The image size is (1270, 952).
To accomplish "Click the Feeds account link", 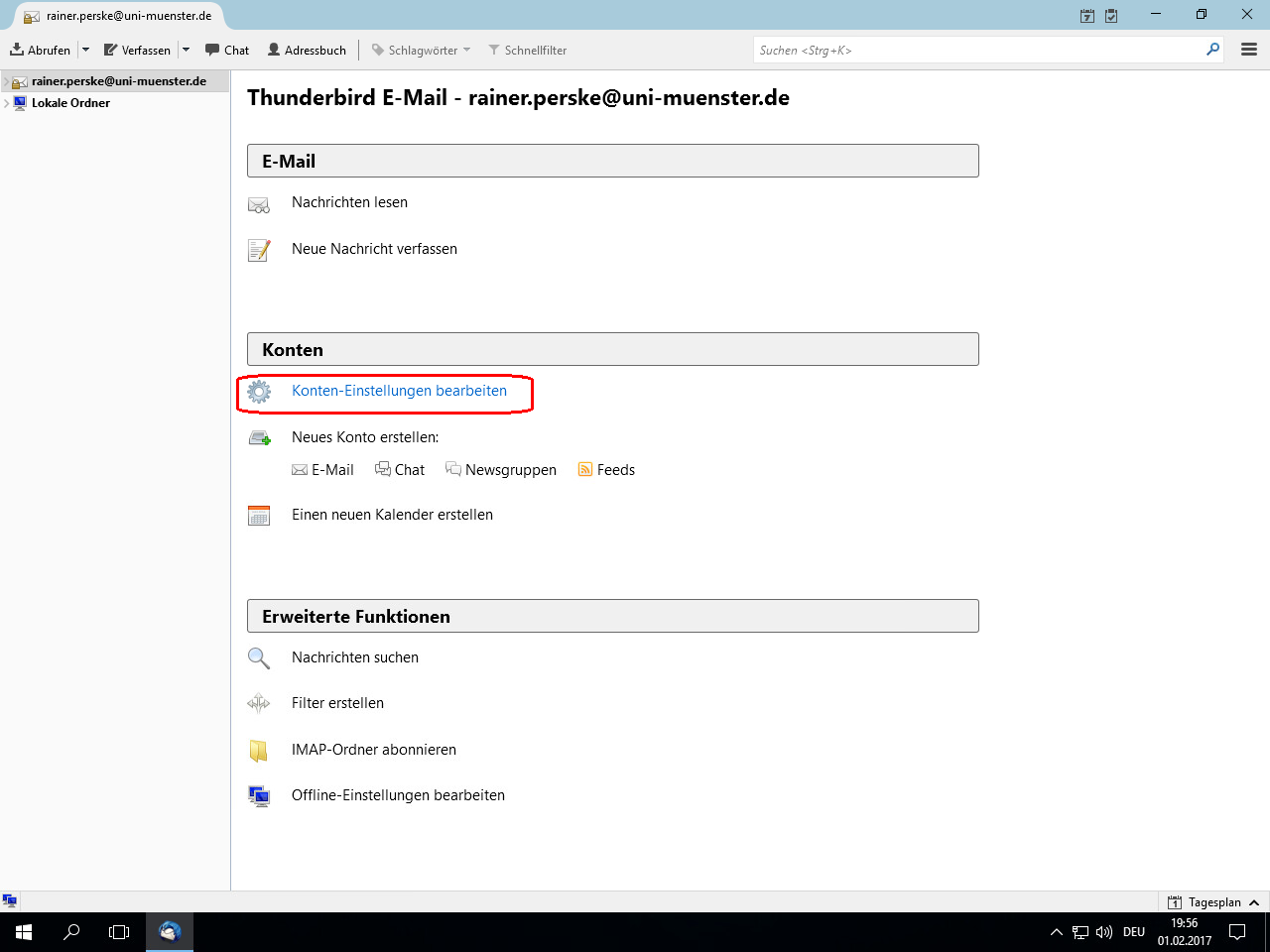I will pos(615,470).
